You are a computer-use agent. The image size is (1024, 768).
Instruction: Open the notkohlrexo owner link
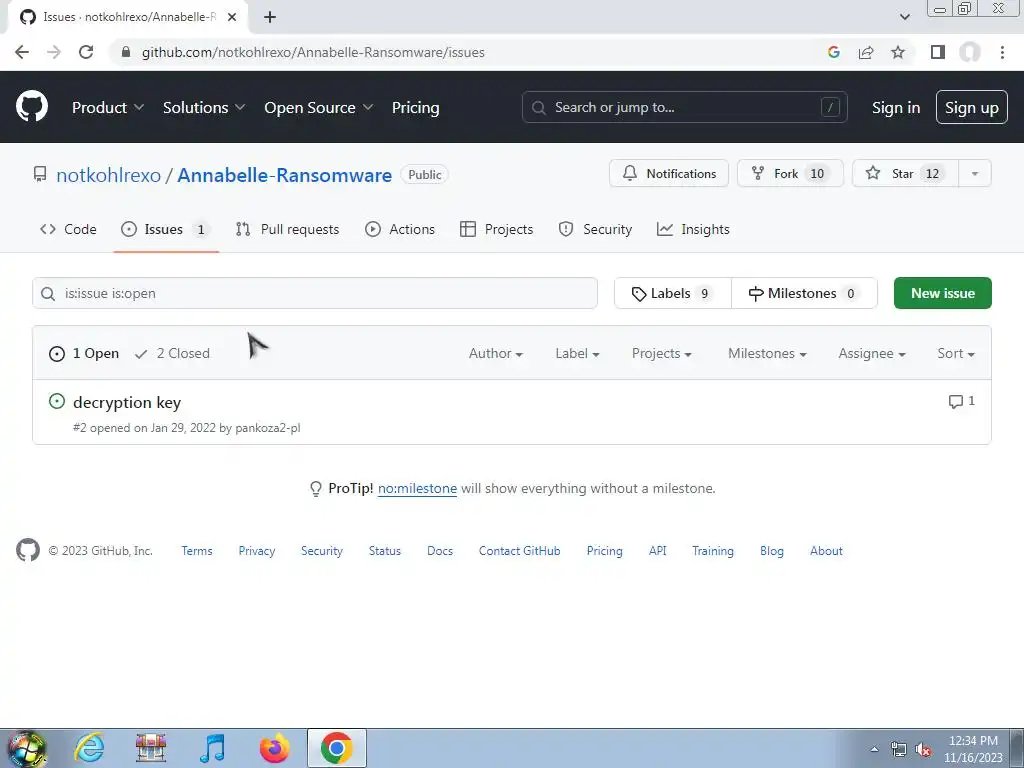[108, 175]
